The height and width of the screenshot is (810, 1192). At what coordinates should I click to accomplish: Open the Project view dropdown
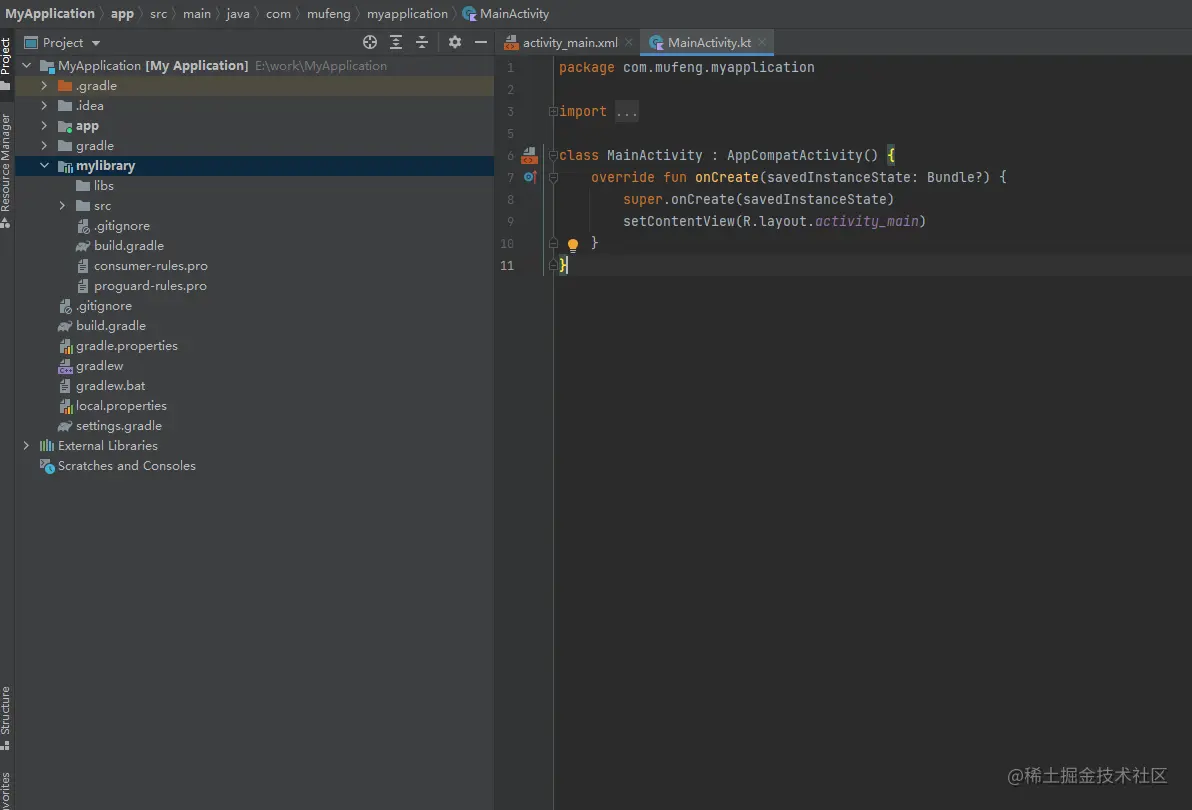tap(96, 43)
